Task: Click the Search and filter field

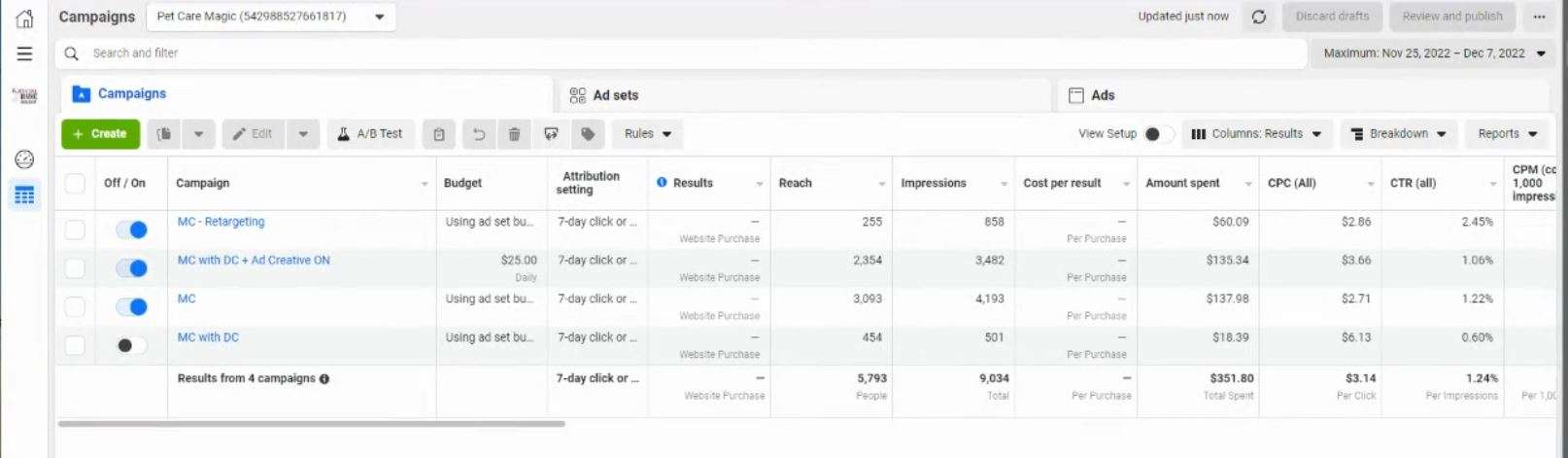Action: click(680, 53)
